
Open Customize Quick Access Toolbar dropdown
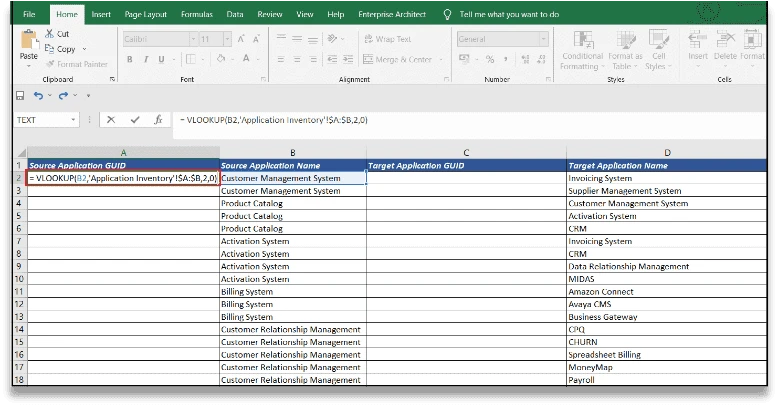pyautogui.click(x=88, y=95)
